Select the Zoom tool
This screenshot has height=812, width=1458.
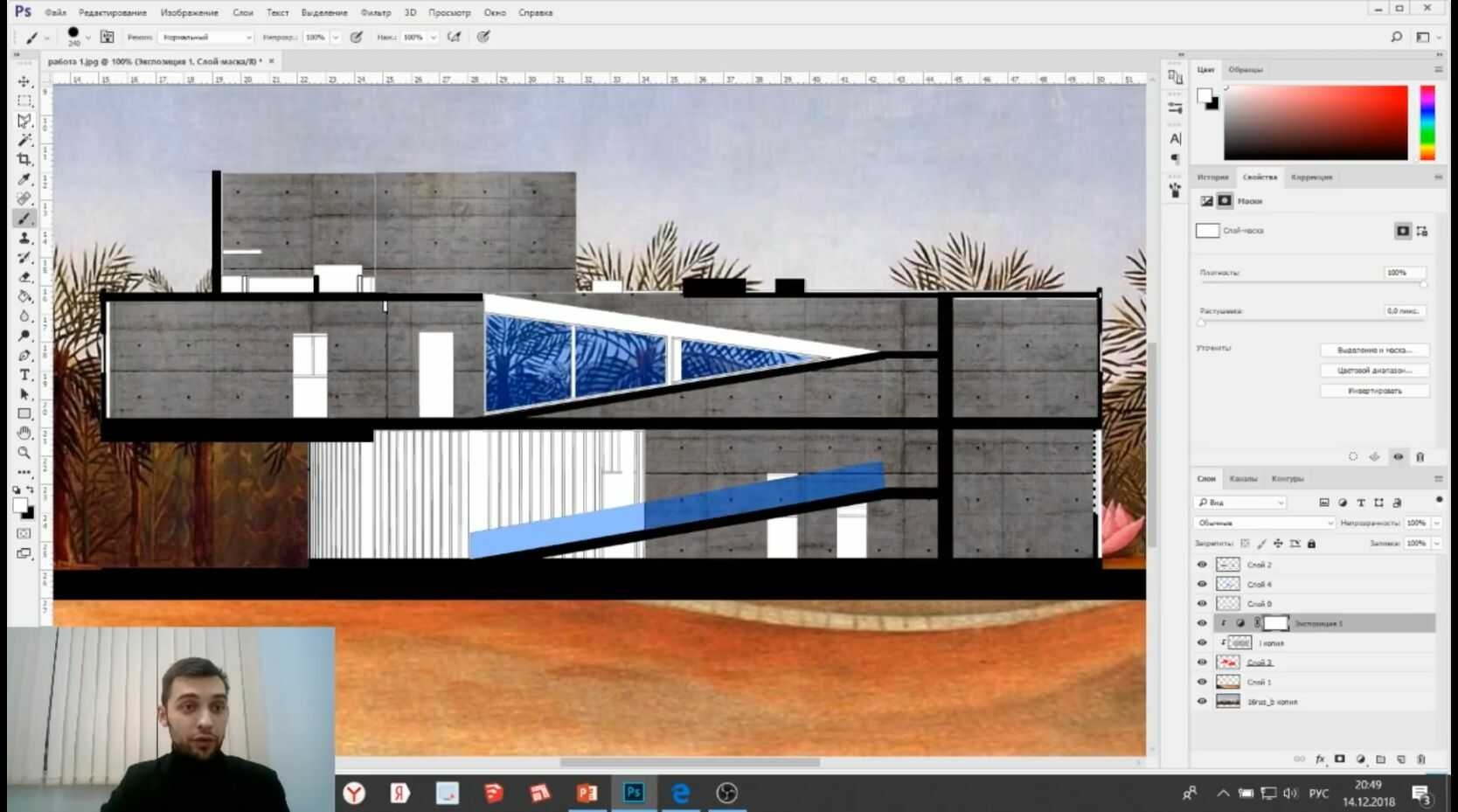coord(24,453)
